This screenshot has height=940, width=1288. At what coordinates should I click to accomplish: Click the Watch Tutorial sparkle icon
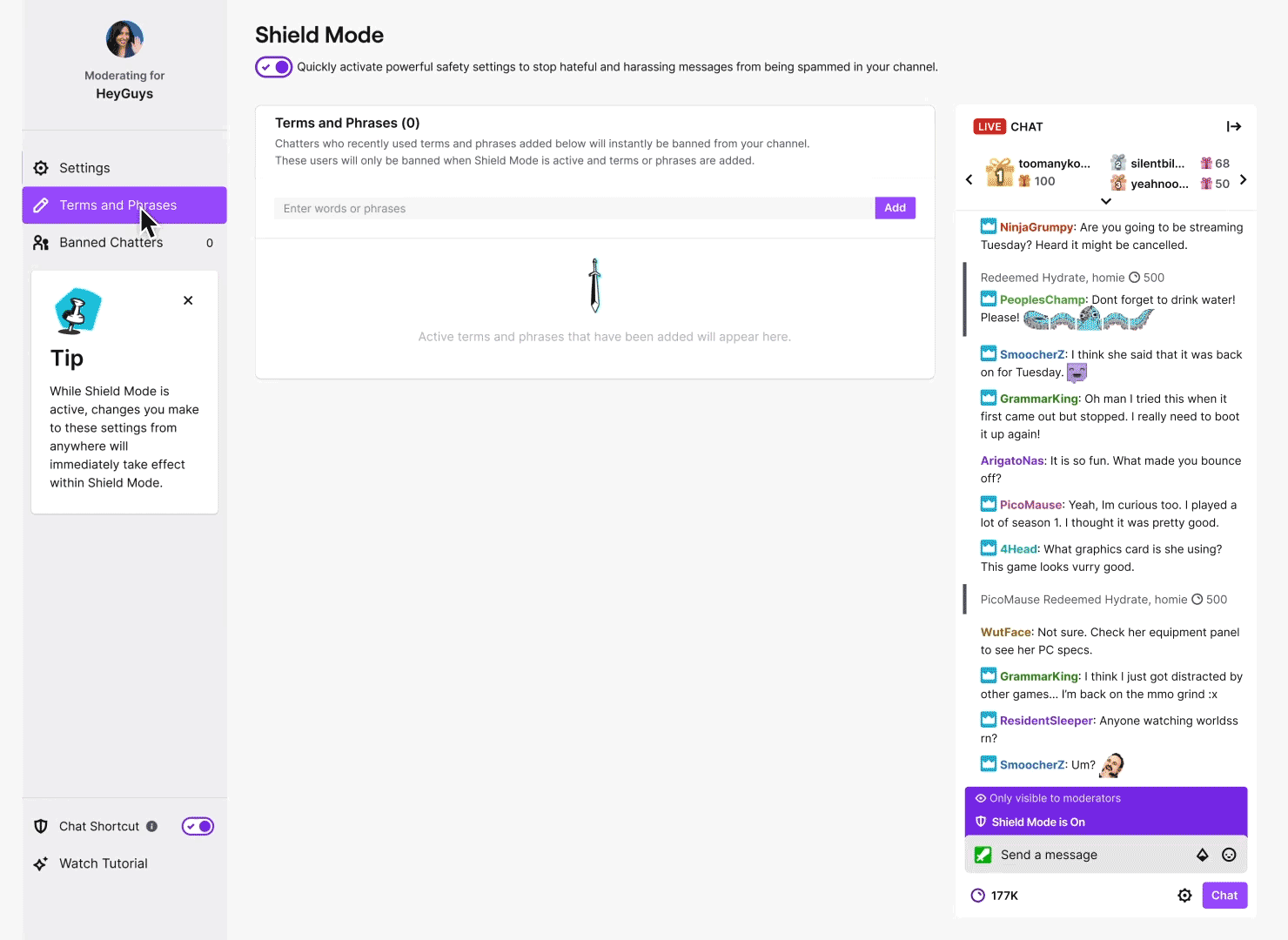pos(41,863)
